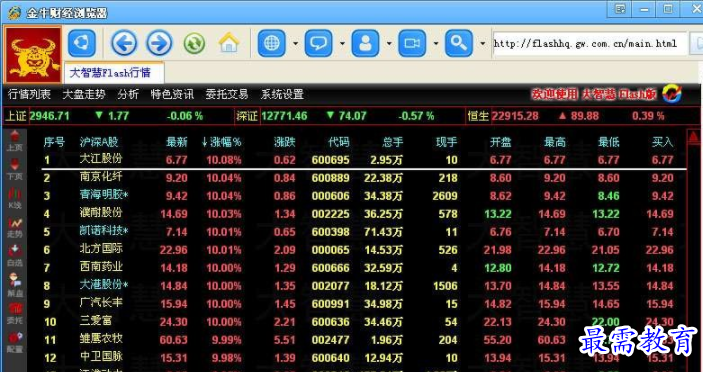The height and width of the screenshot is (372, 703).
Task: Expand the globe icon dropdown arrow
Action: click(295, 43)
